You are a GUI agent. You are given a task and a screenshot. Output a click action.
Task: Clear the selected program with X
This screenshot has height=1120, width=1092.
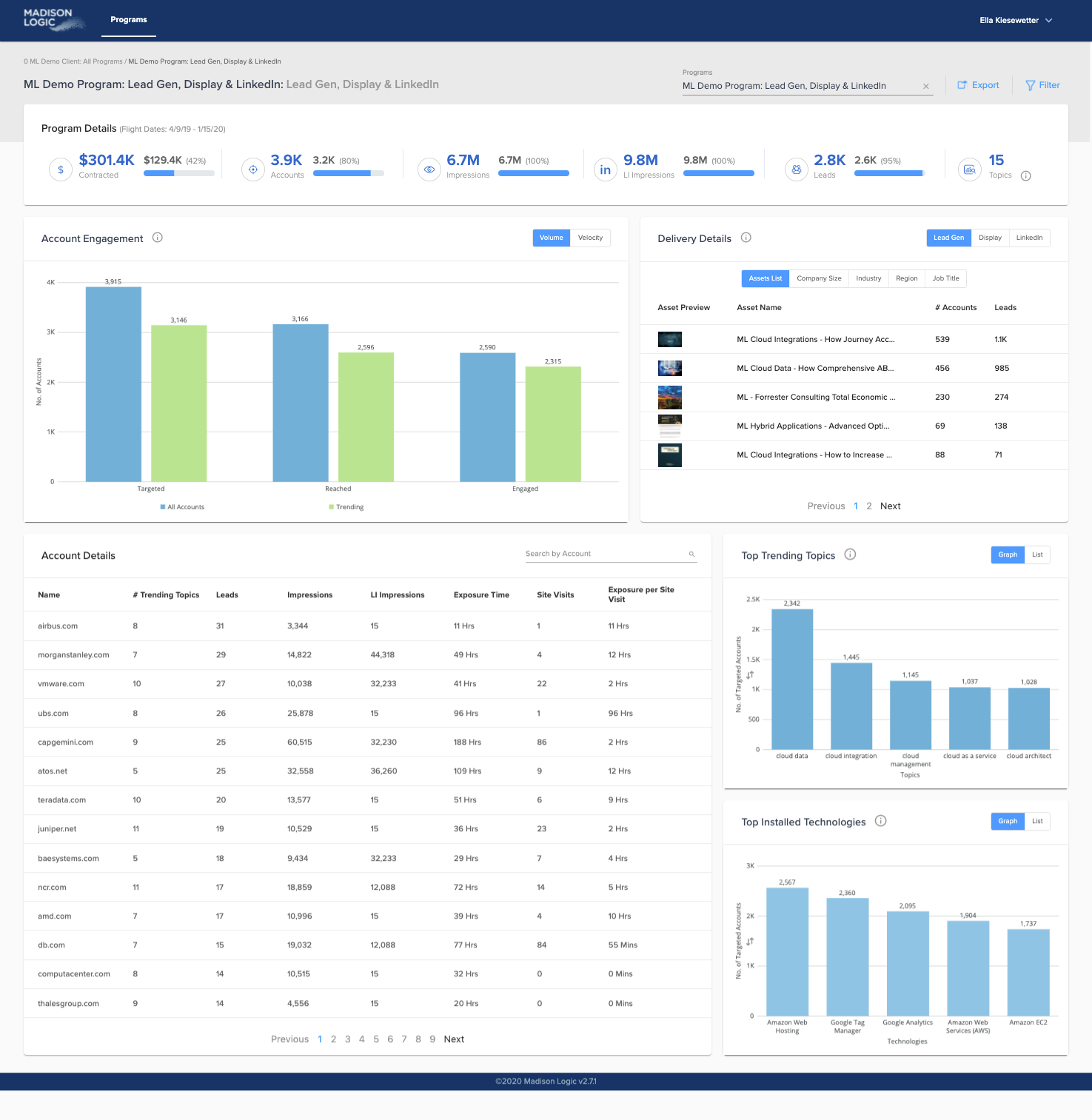[925, 87]
